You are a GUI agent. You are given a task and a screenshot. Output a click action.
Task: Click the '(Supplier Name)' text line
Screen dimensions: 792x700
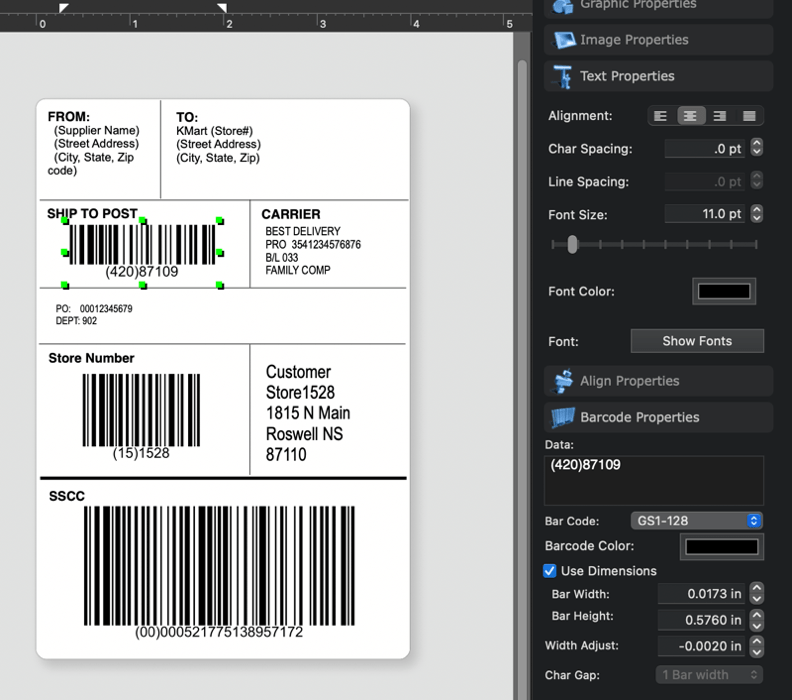pyautogui.click(x=96, y=130)
